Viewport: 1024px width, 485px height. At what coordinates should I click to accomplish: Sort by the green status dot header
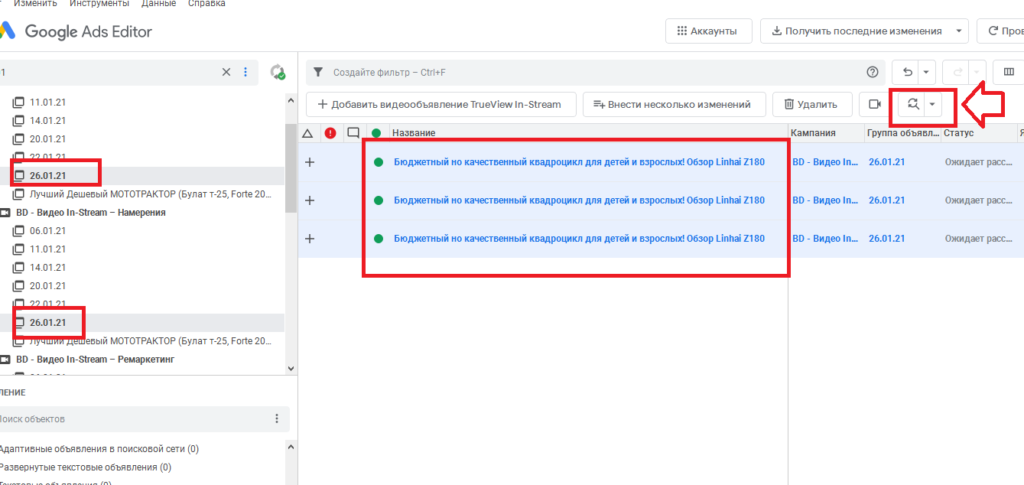coord(376,133)
